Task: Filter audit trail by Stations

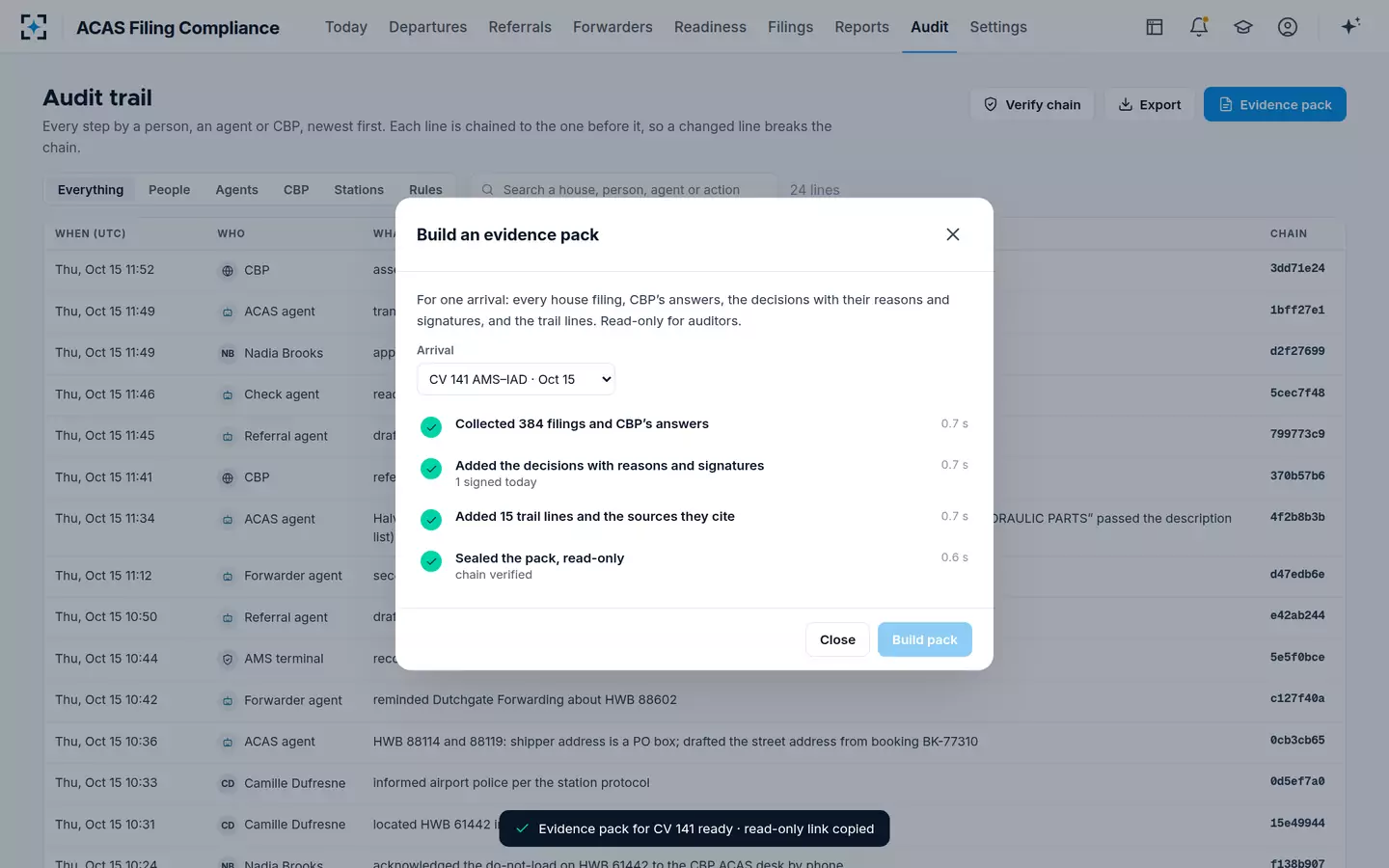Action: [359, 190]
